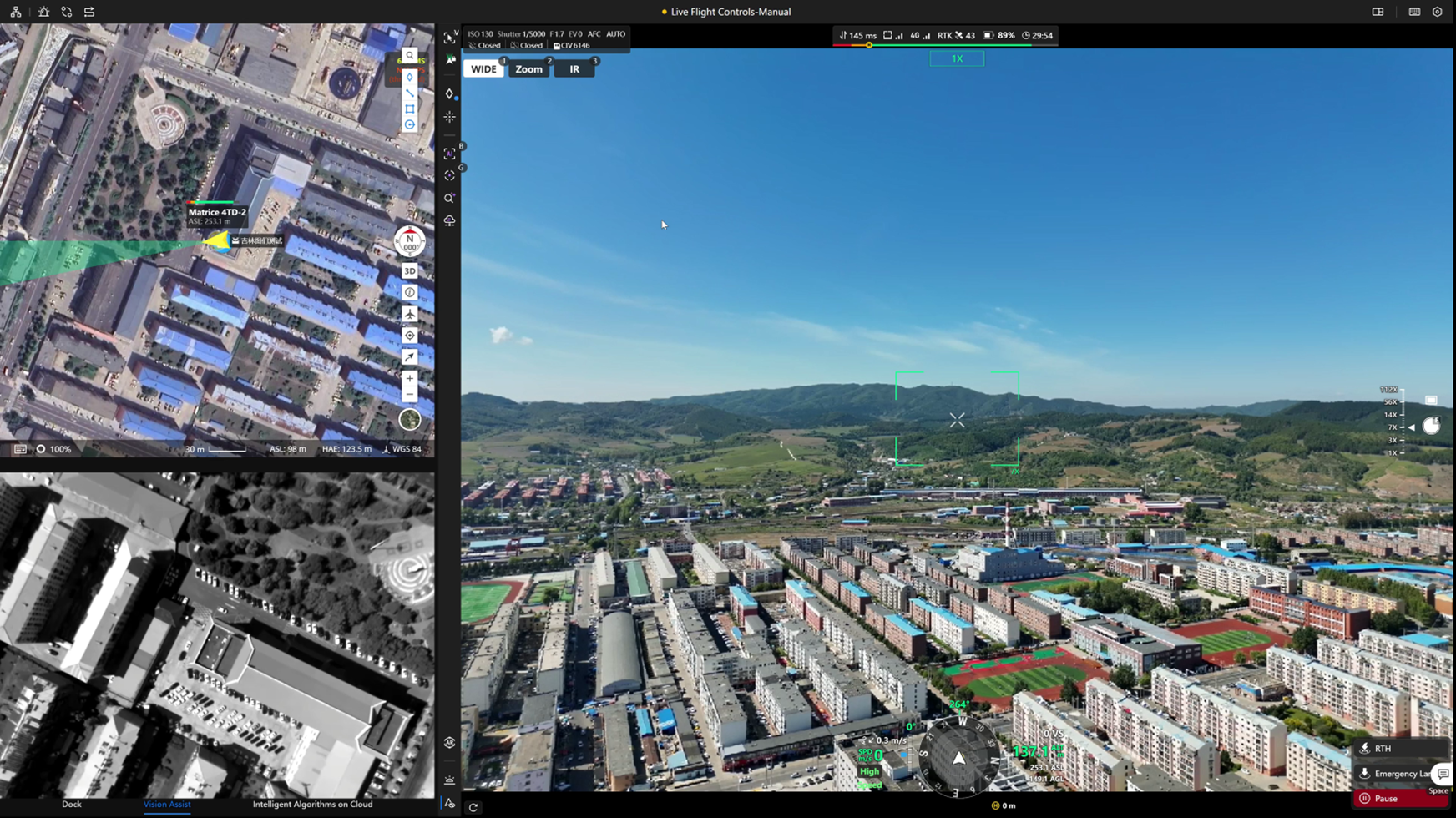This screenshot has height=818, width=1456.
Task: Select the map polygon area tool
Action: pos(409,109)
